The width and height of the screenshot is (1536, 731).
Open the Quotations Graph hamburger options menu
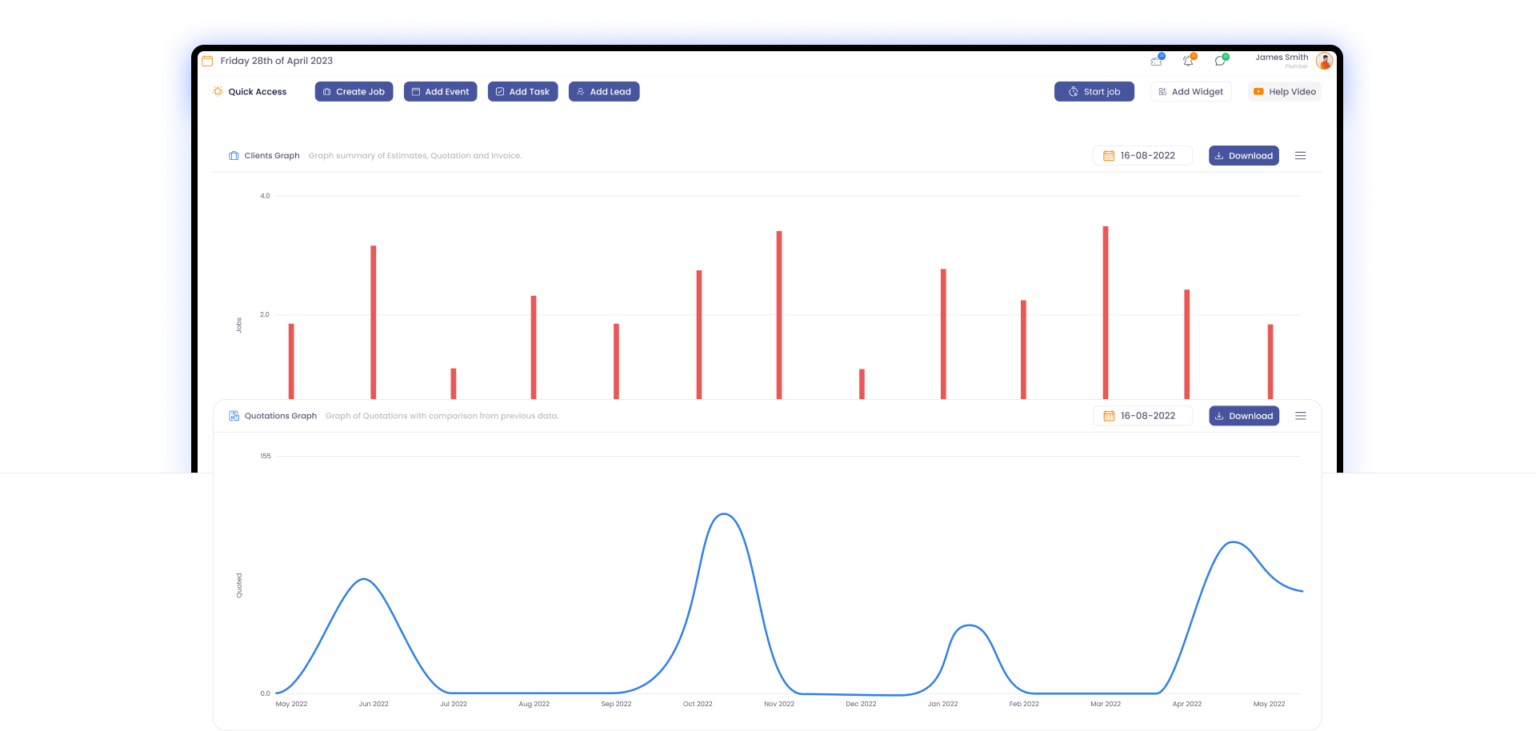1300,415
